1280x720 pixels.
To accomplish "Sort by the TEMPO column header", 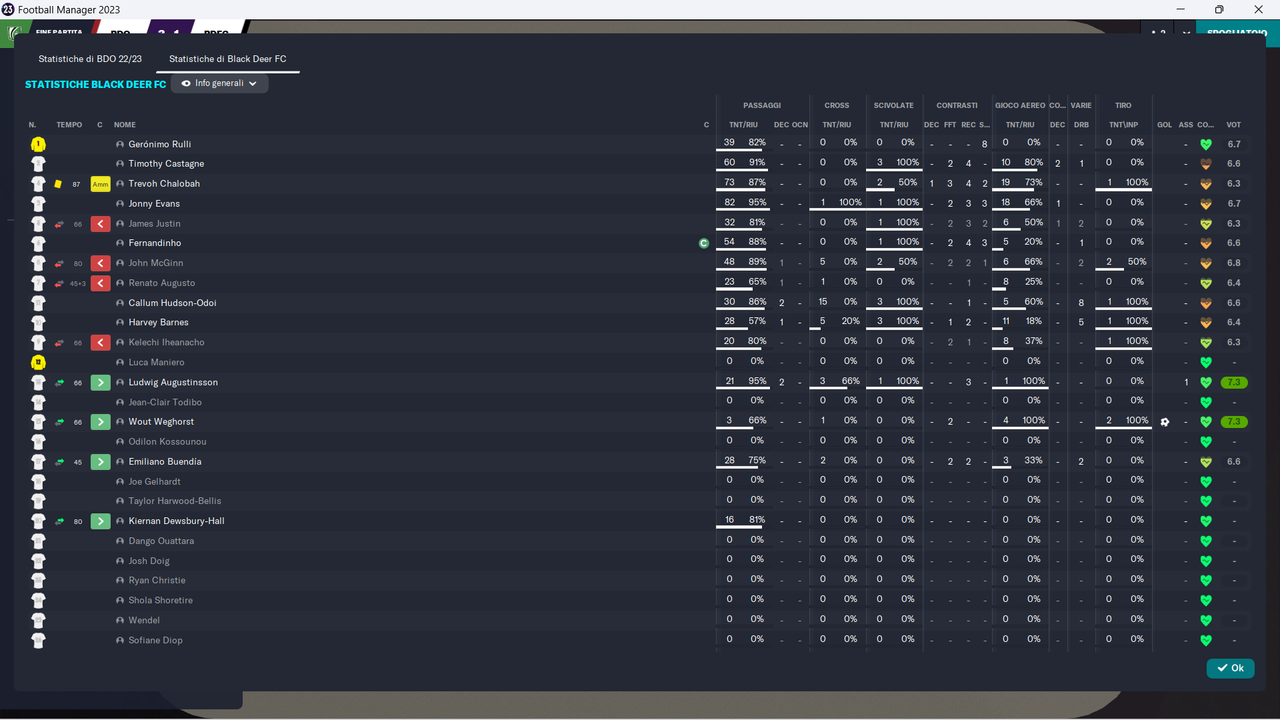I will coord(69,125).
